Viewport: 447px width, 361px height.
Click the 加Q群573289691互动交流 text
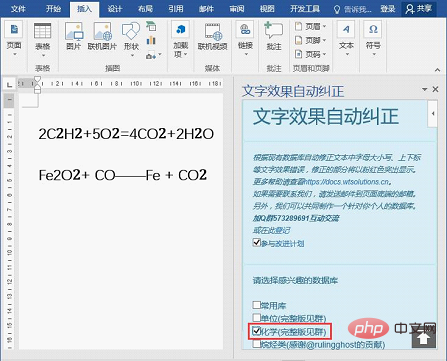[x=296, y=218]
